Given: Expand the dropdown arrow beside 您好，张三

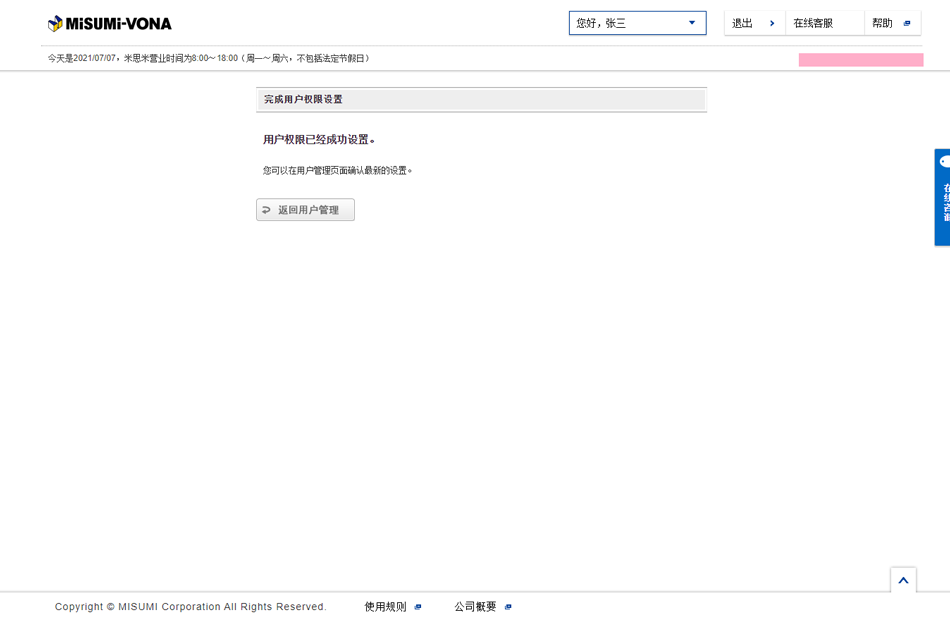Looking at the screenshot, I should pyautogui.click(x=692, y=23).
